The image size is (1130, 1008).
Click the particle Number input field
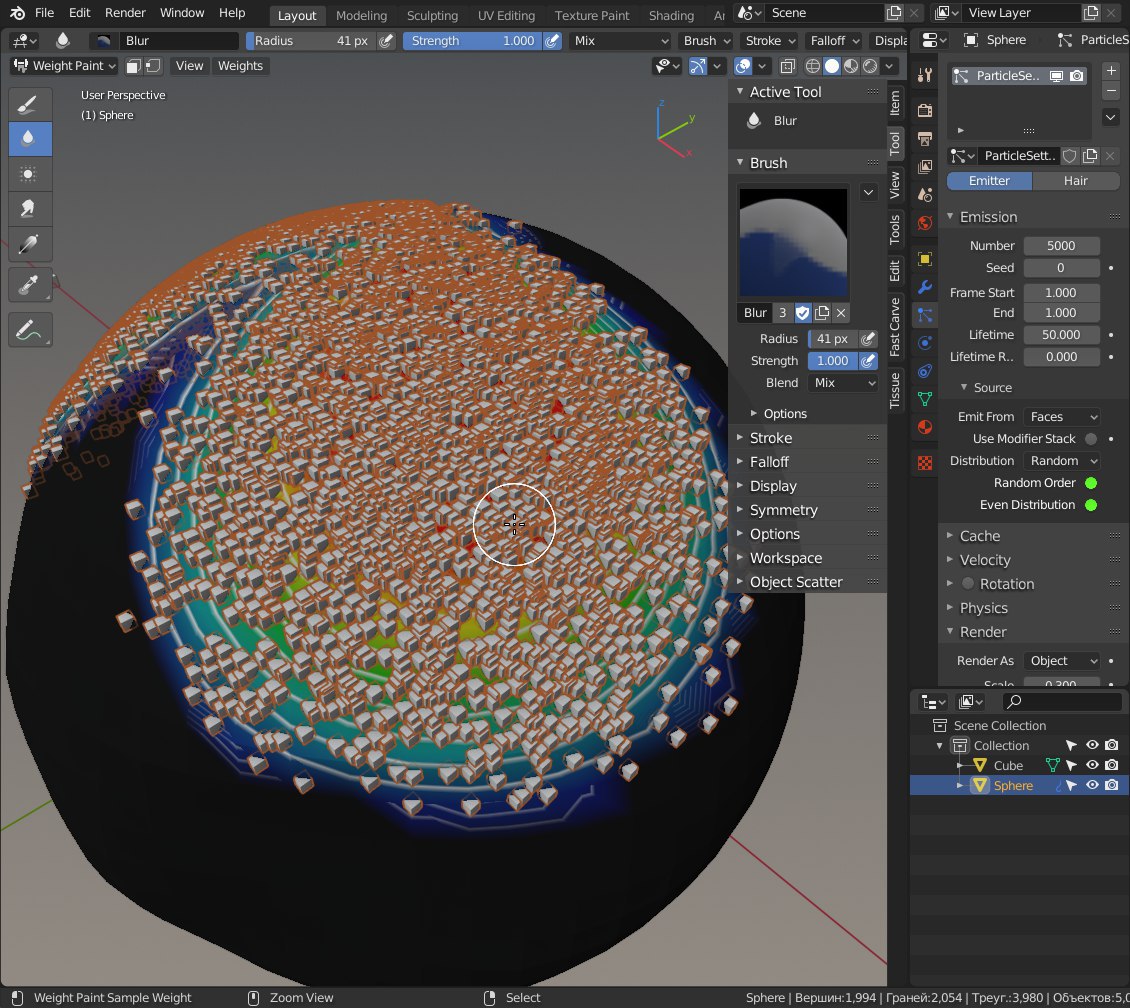click(x=1060, y=246)
